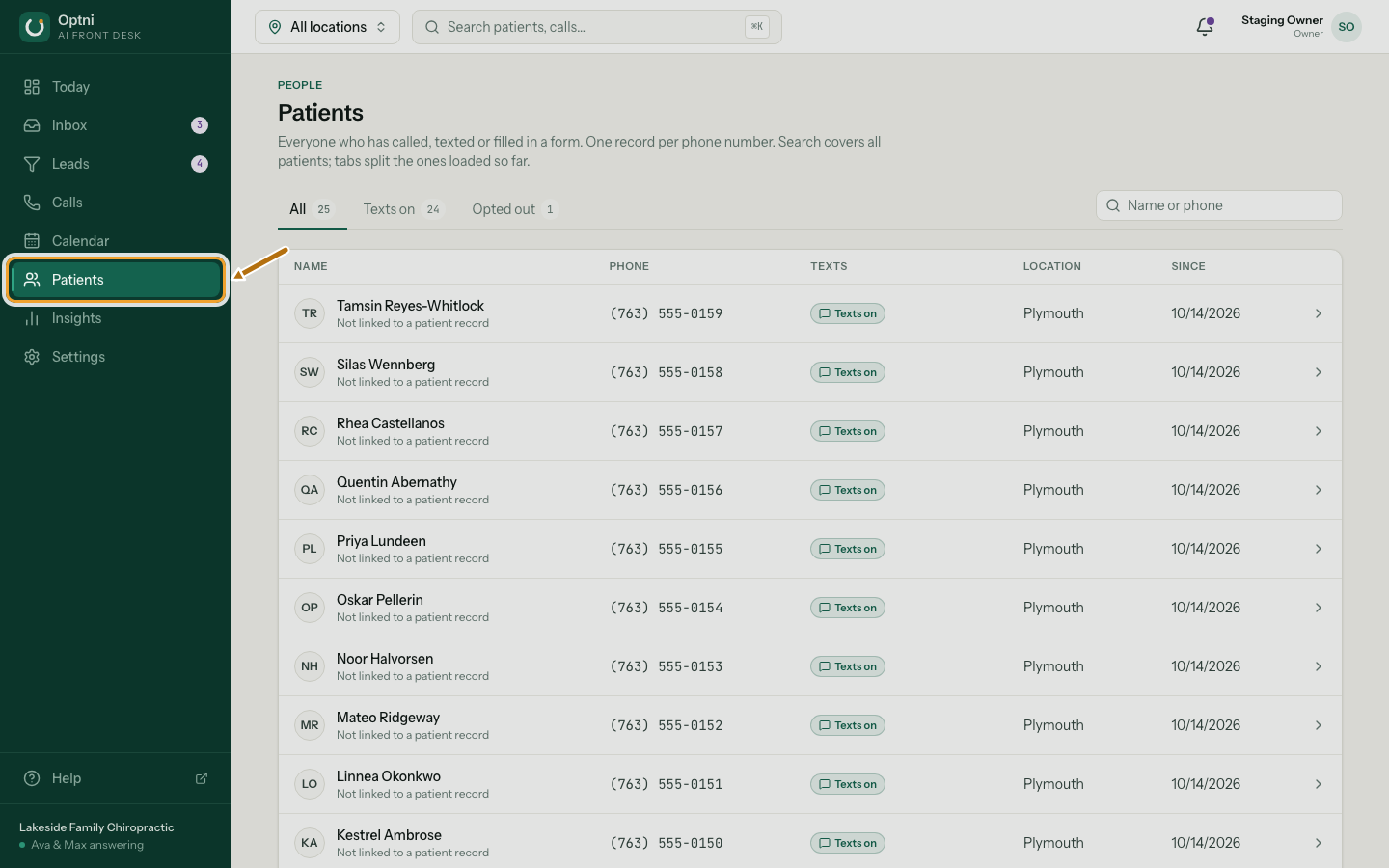The width and height of the screenshot is (1389, 868).
Task: Click the Settings gear icon
Action: tap(32, 357)
